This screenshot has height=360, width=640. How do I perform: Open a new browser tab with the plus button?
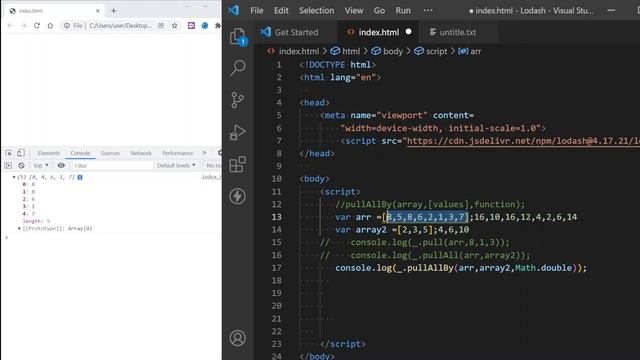pos(113,11)
